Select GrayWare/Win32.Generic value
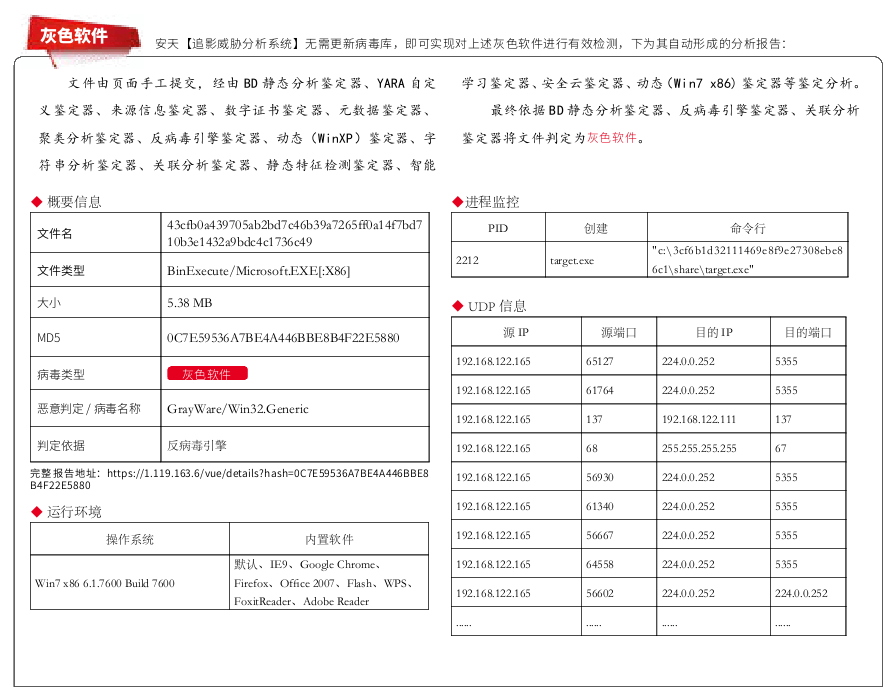The image size is (887, 693). pos(238,409)
